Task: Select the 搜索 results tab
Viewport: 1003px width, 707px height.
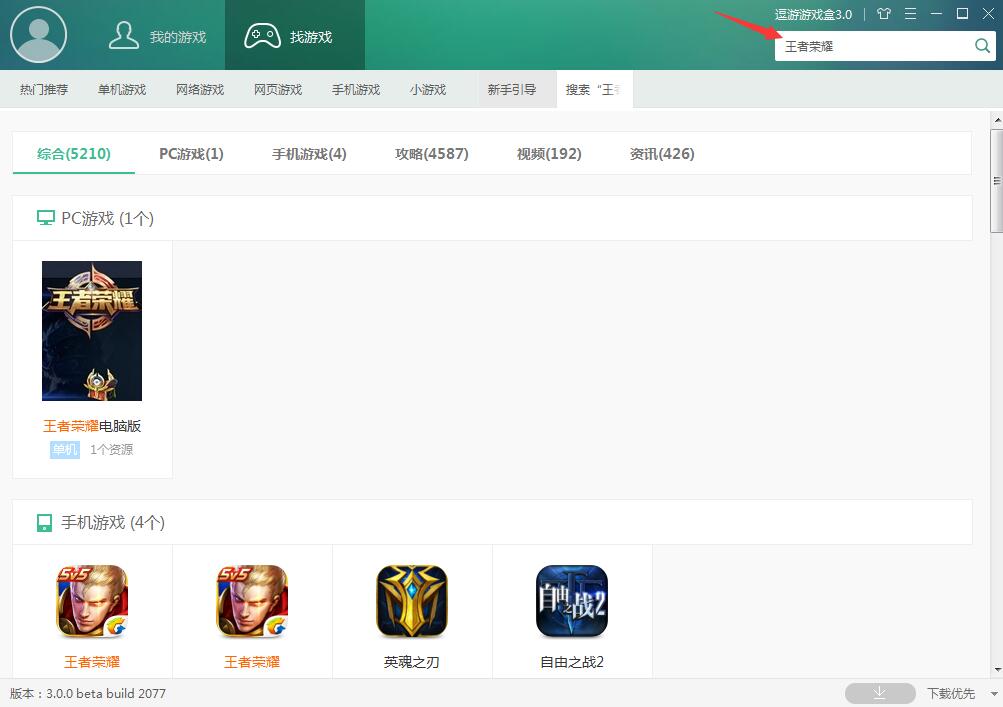Action: [x=594, y=90]
